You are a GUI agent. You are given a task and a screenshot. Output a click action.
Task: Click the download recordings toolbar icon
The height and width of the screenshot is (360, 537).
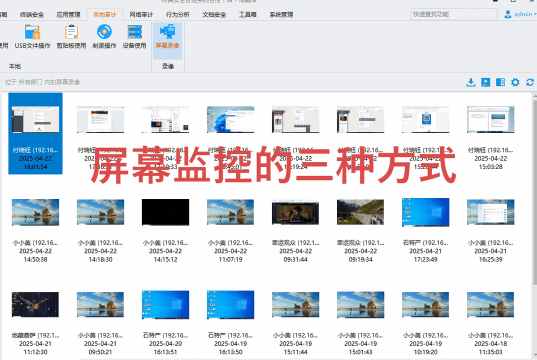[471, 82]
